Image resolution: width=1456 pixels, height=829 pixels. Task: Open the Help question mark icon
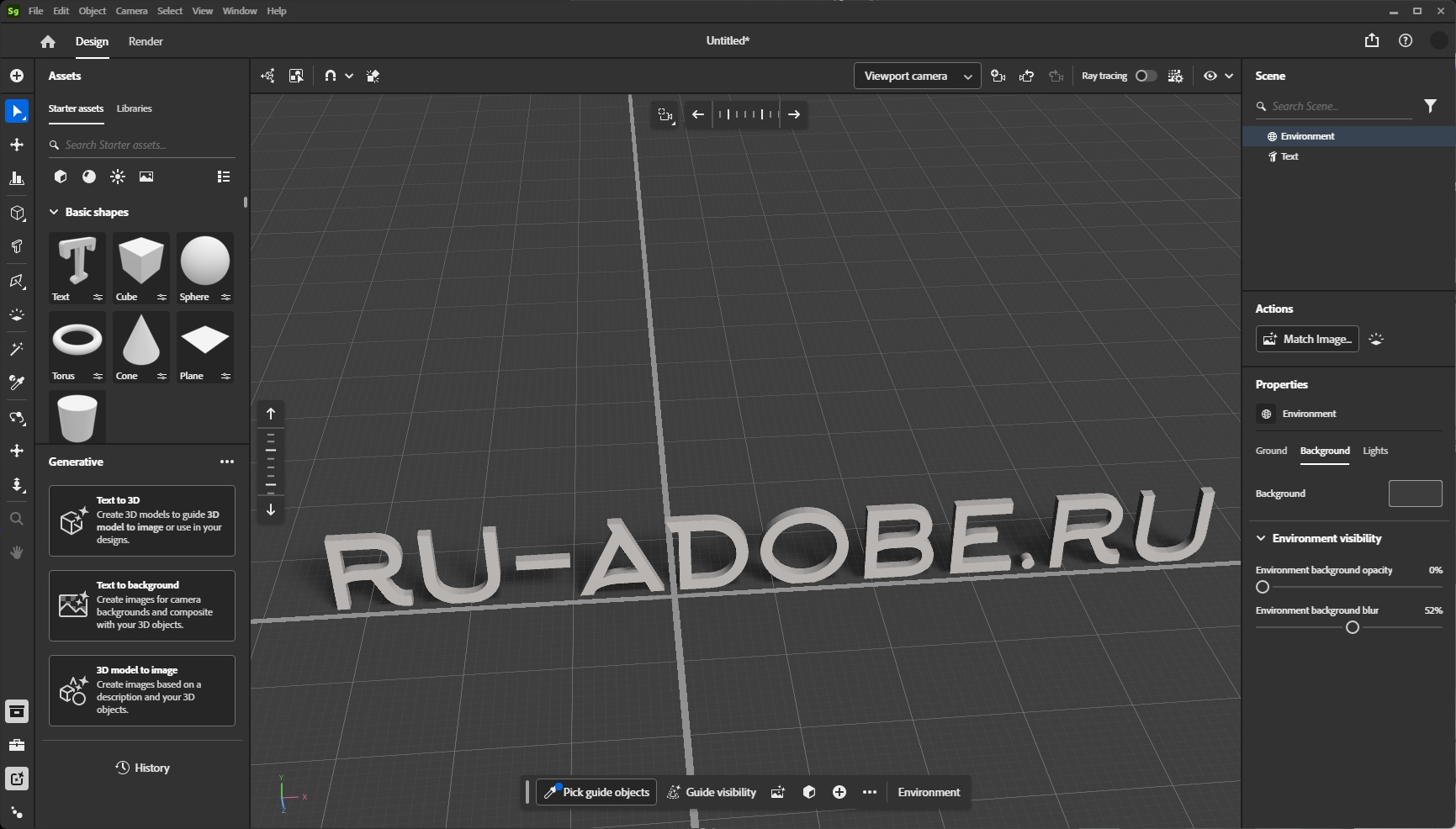click(x=1405, y=40)
